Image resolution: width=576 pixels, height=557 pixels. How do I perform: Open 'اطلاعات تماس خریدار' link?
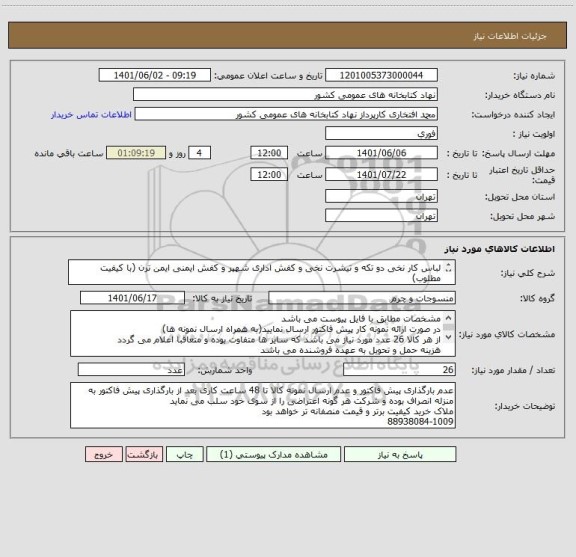click(91, 115)
